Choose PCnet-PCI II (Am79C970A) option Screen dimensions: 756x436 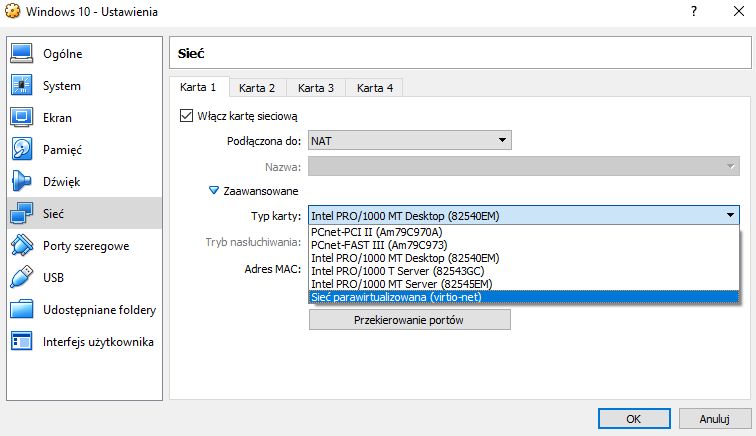point(524,232)
